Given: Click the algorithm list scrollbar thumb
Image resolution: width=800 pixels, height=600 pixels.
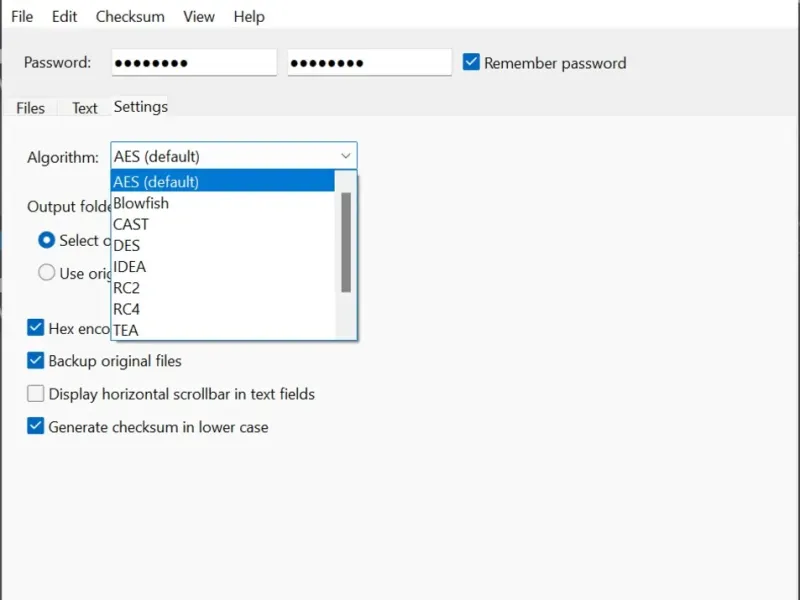Looking at the screenshot, I should 346,241.
